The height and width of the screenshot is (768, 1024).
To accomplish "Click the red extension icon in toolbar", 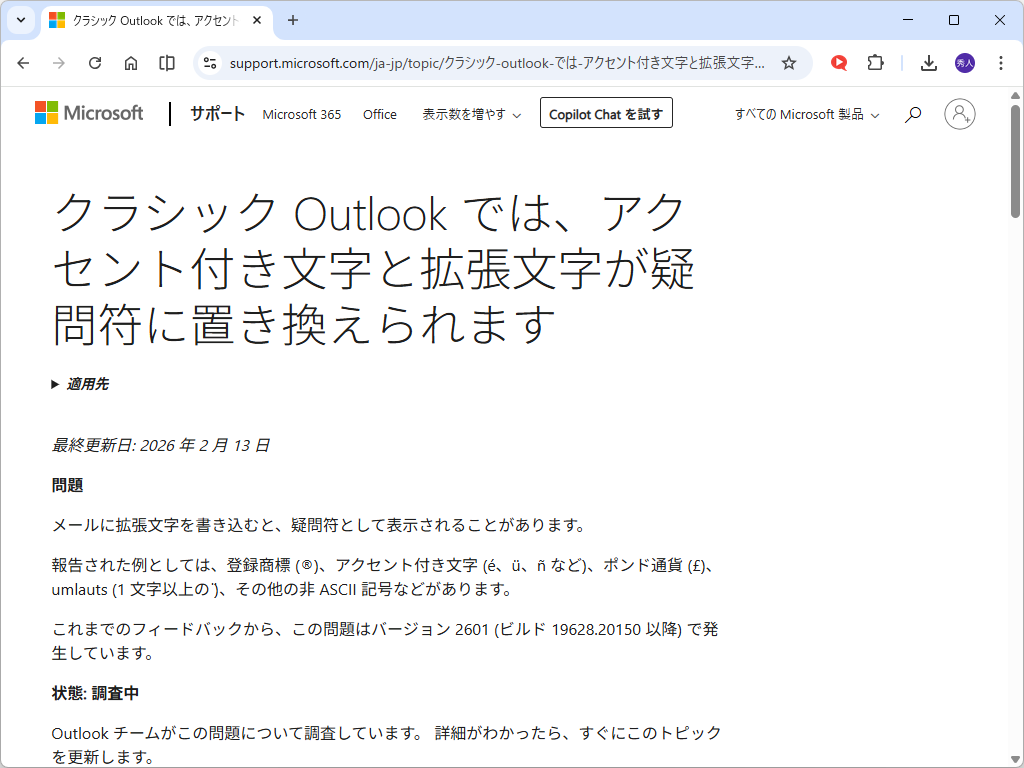I will [x=838, y=62].
